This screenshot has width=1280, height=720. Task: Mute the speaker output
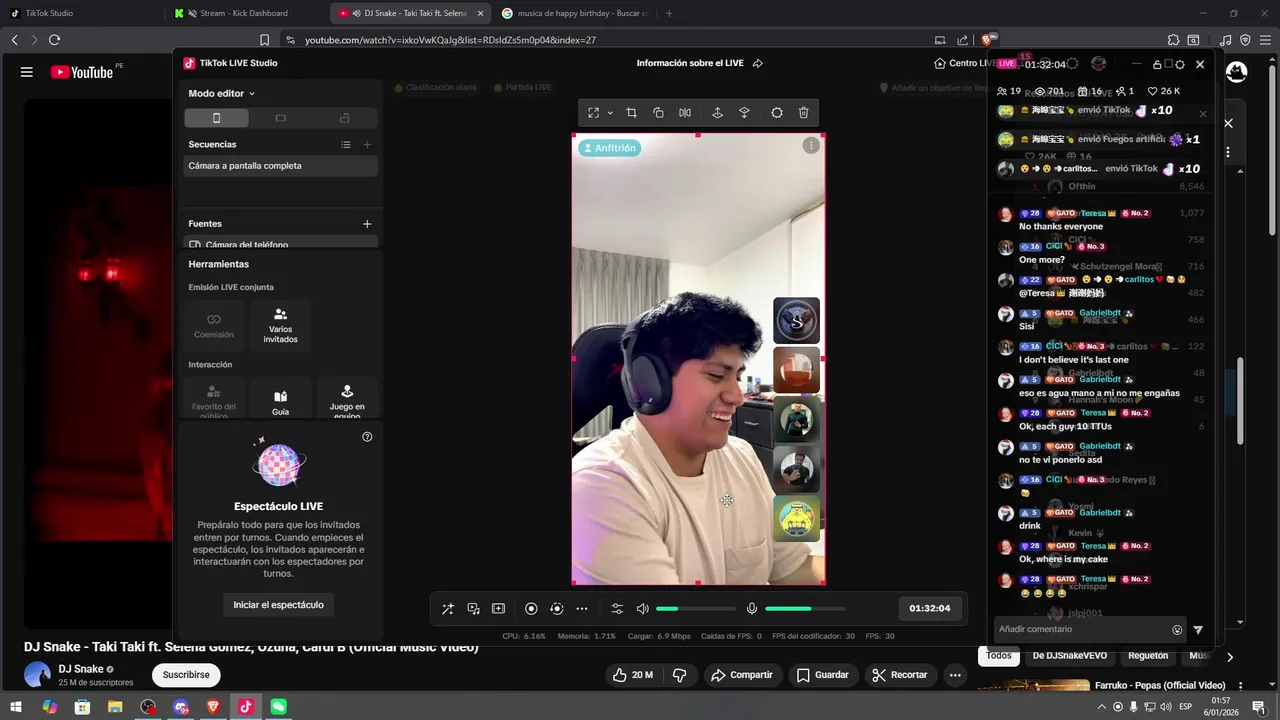(643, 608)
